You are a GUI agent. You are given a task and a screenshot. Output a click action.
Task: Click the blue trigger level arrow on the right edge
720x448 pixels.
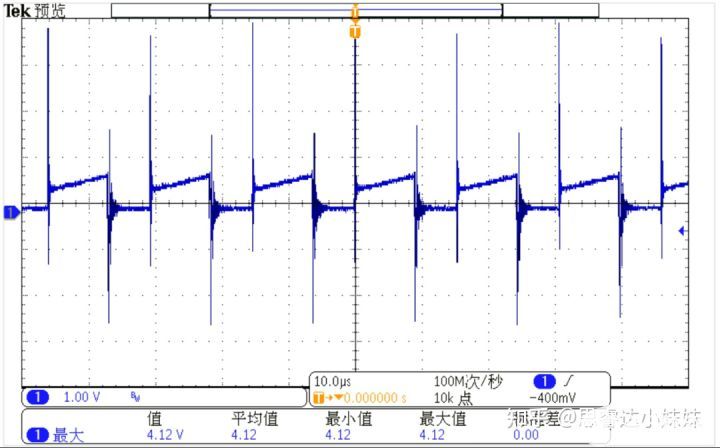(682, 231)
